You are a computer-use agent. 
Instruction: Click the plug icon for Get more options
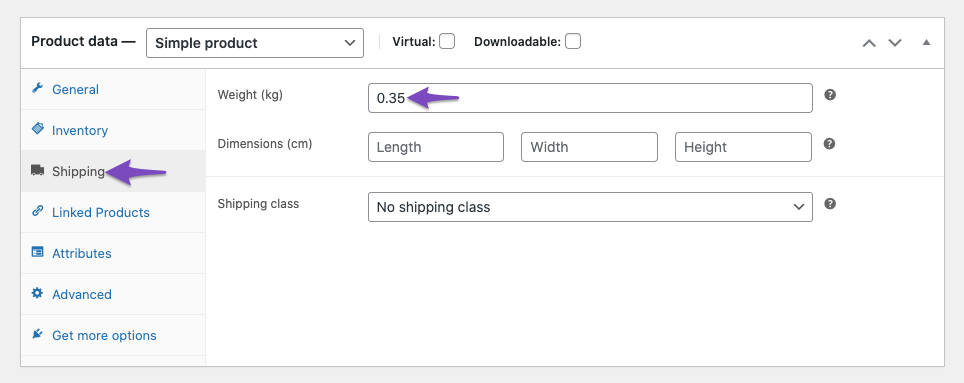pyautogui.click(x=38, y=334)
